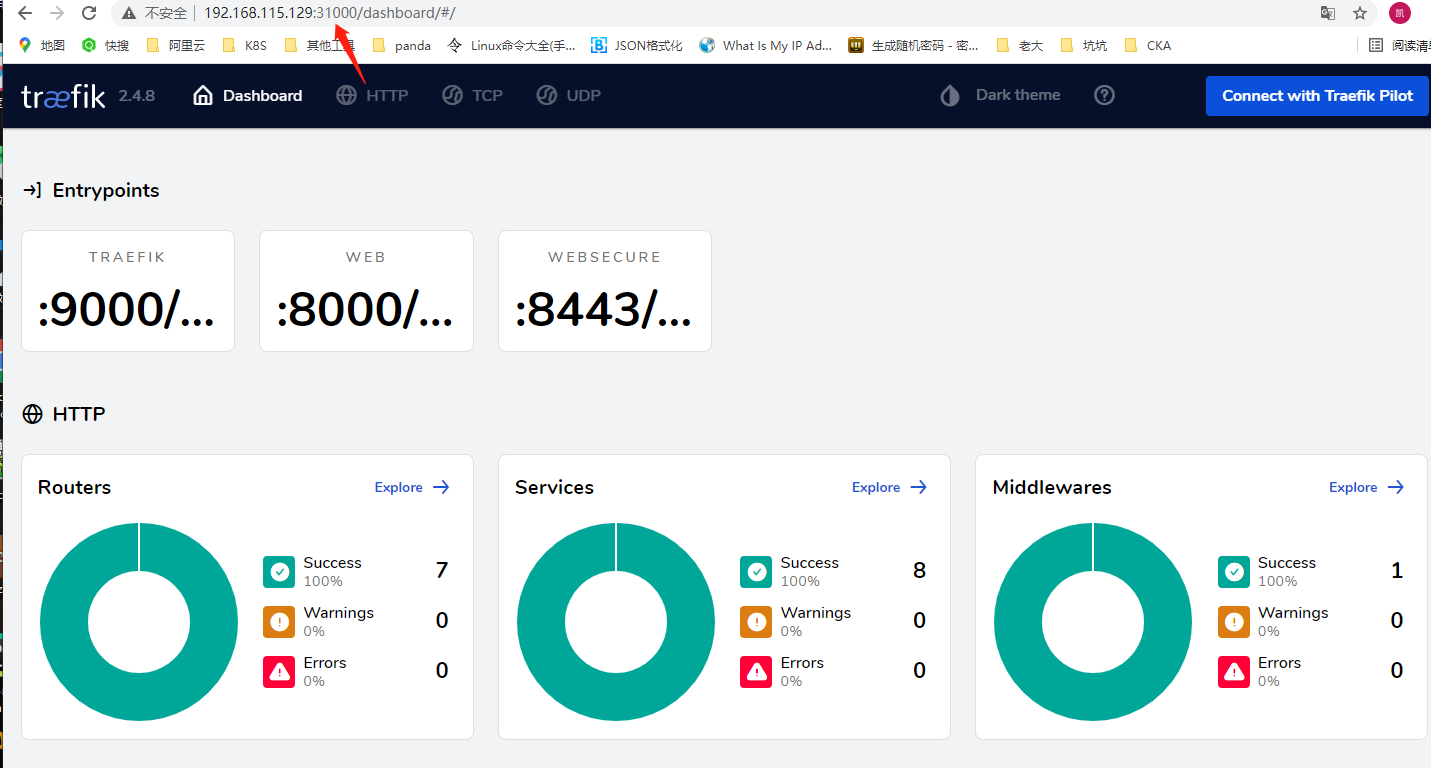1431x768 pixels.
Task: Click Connect with Traefik Pilot
Action: click(1317, 95)
